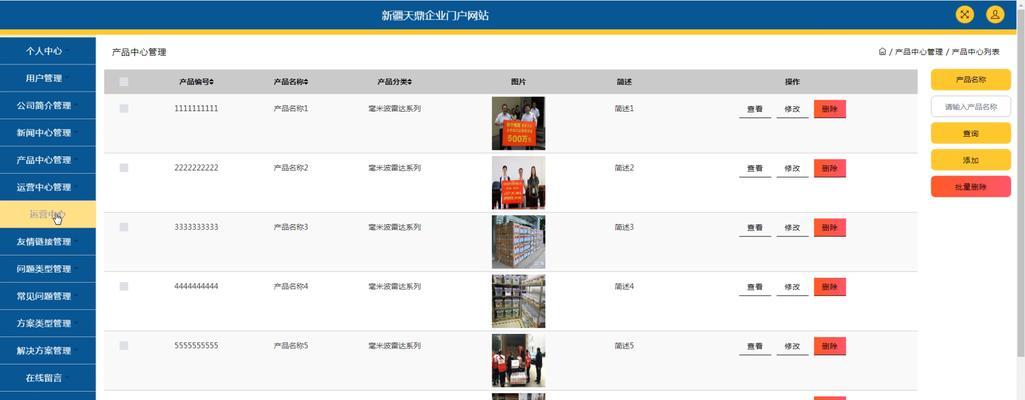Click 产品中心管理 breadcrumb link

(x=918, y=52)
